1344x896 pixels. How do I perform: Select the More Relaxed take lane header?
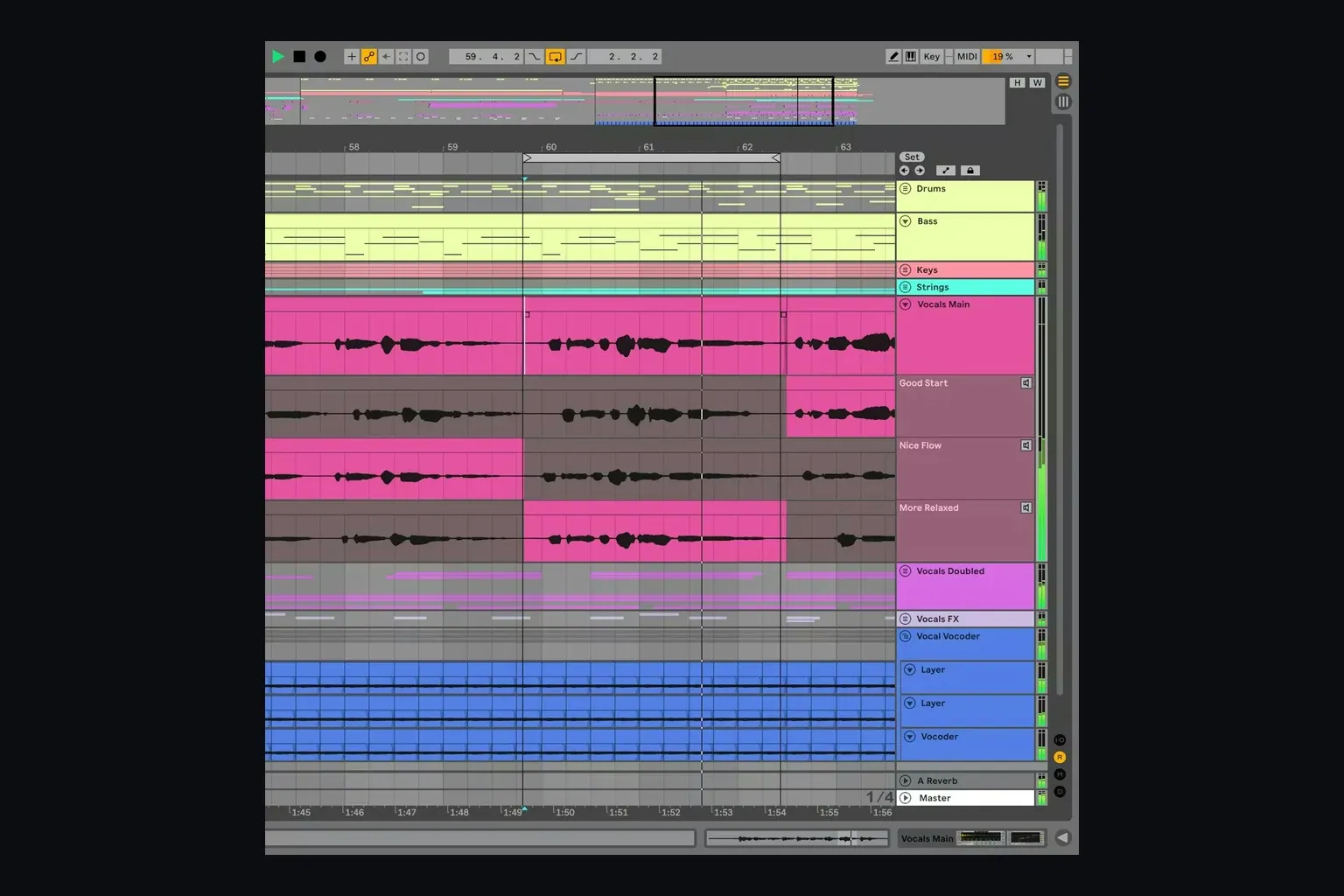[x=965, y=531]
